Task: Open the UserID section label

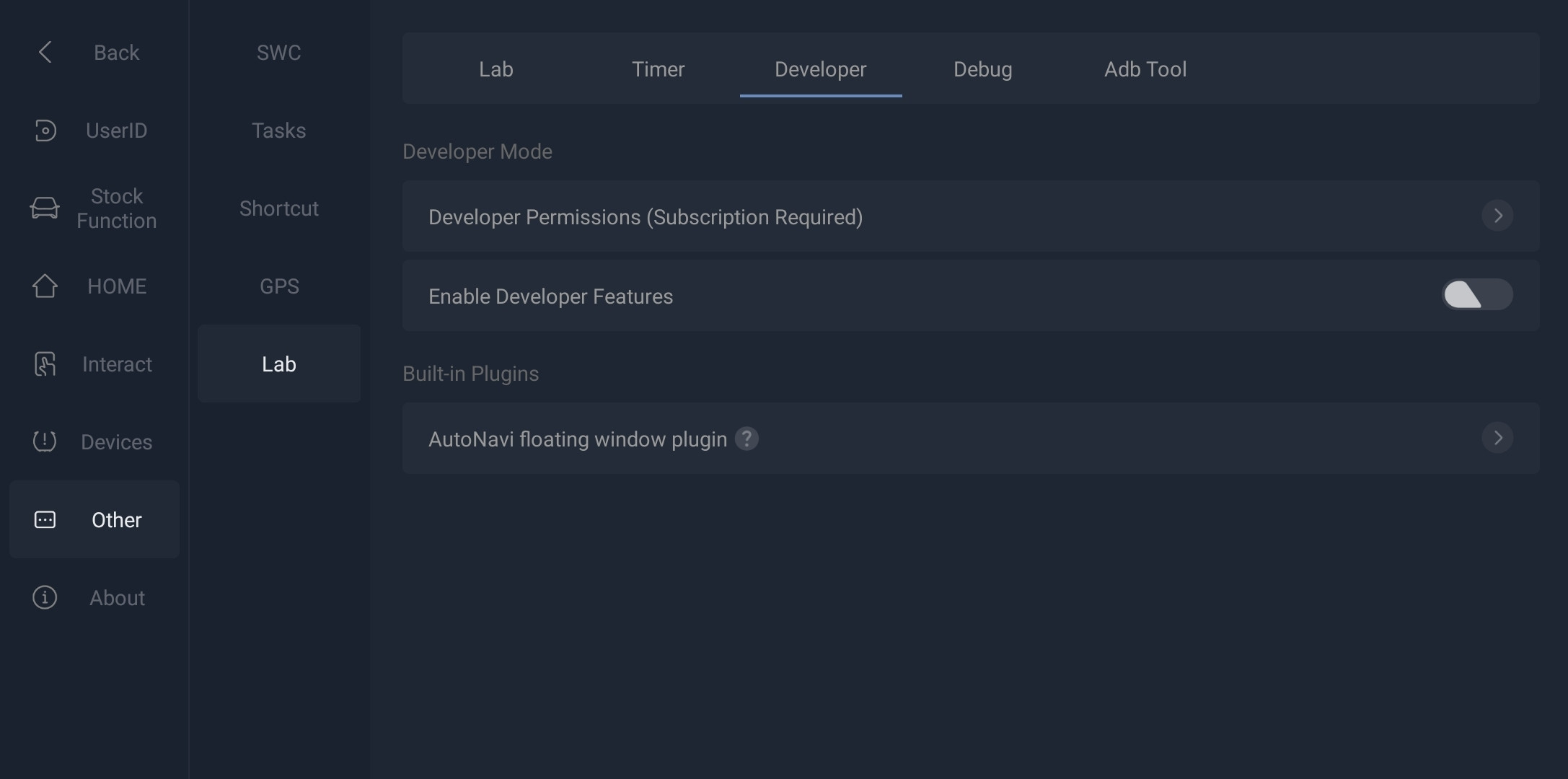Action: point(116,131)
